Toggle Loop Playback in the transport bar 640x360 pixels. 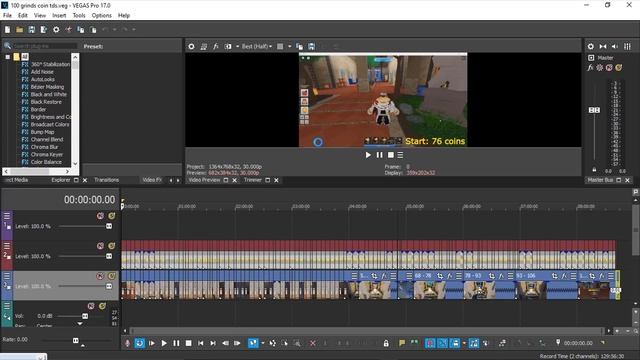[140, 343]
